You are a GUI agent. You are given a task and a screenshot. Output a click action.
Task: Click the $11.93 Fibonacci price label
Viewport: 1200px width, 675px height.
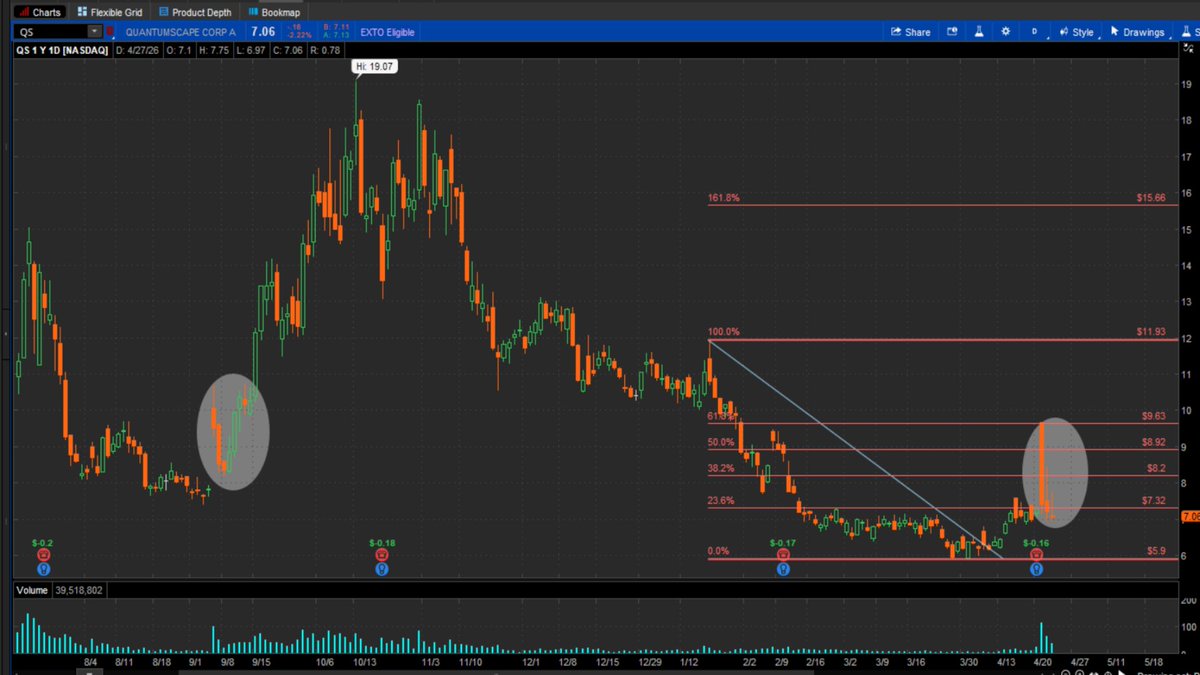(1151, 331)
